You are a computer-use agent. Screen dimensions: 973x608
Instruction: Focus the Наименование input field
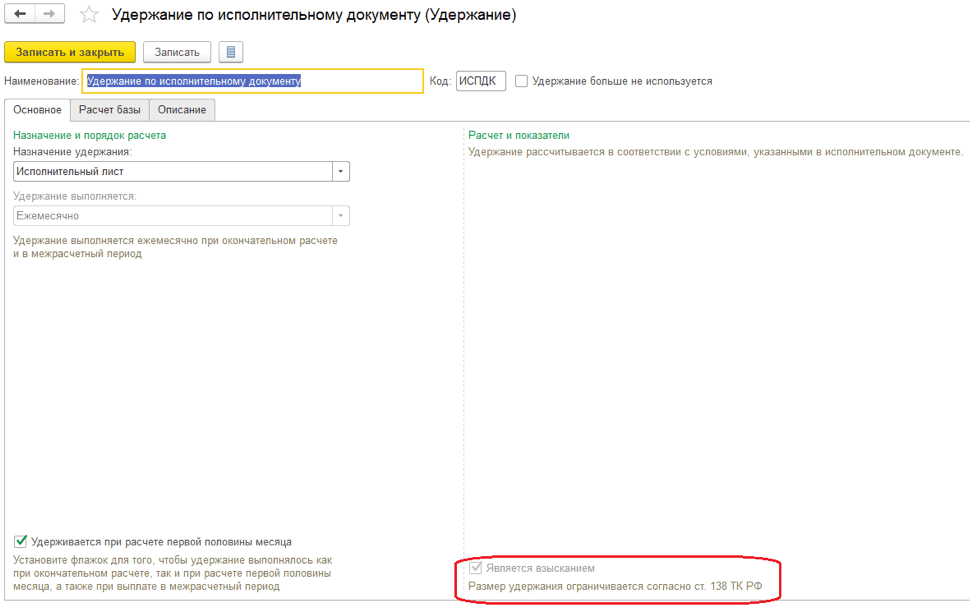(253, 81)
